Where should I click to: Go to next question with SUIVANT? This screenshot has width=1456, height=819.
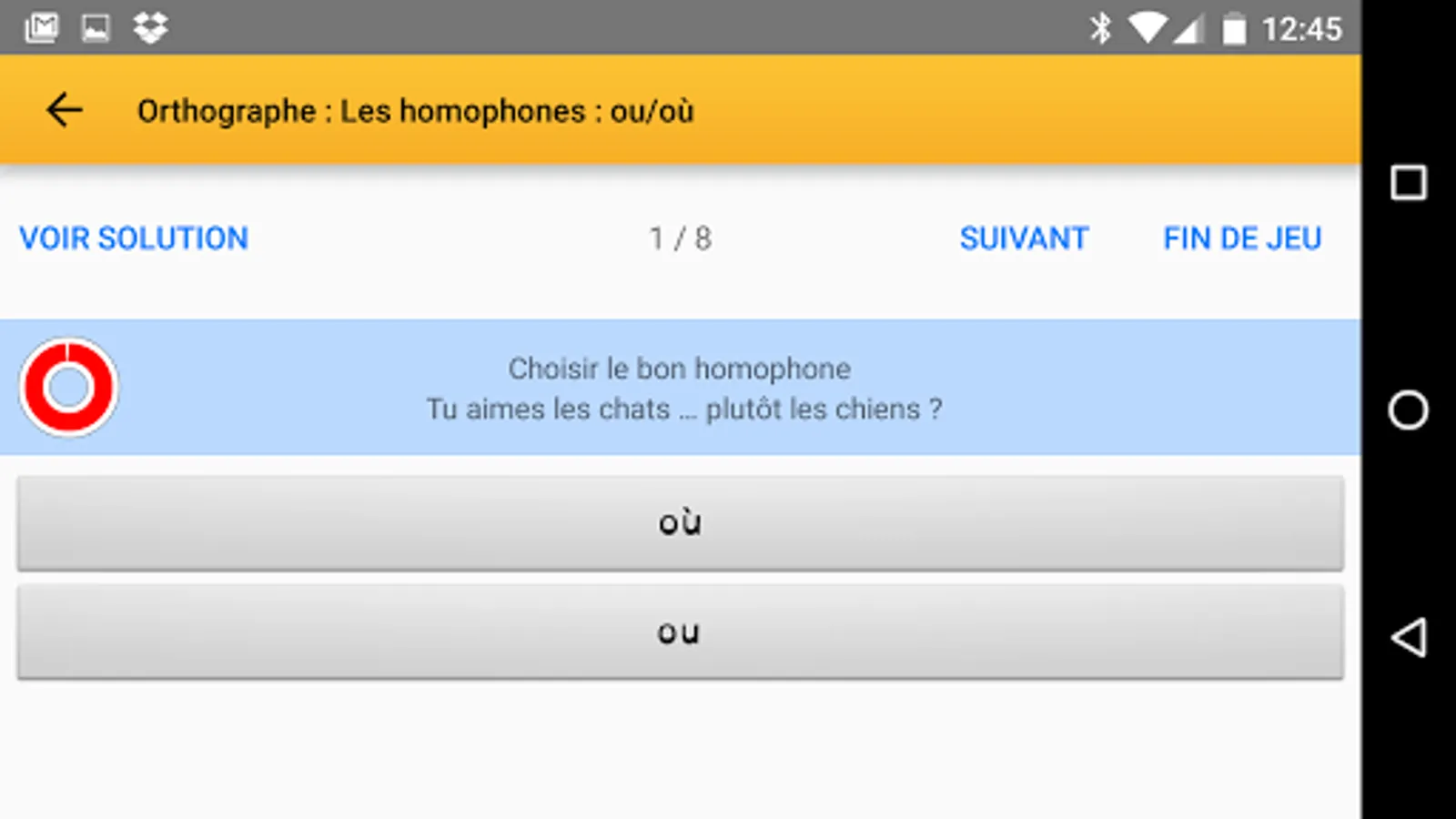(x=1024, y=238)
